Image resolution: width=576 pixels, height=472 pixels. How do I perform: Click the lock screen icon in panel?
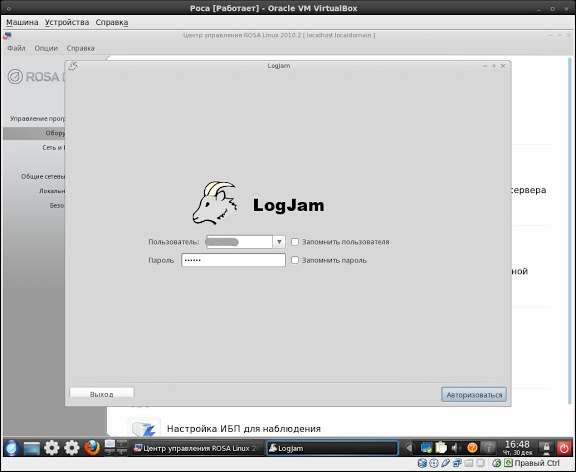pos(546,448)
